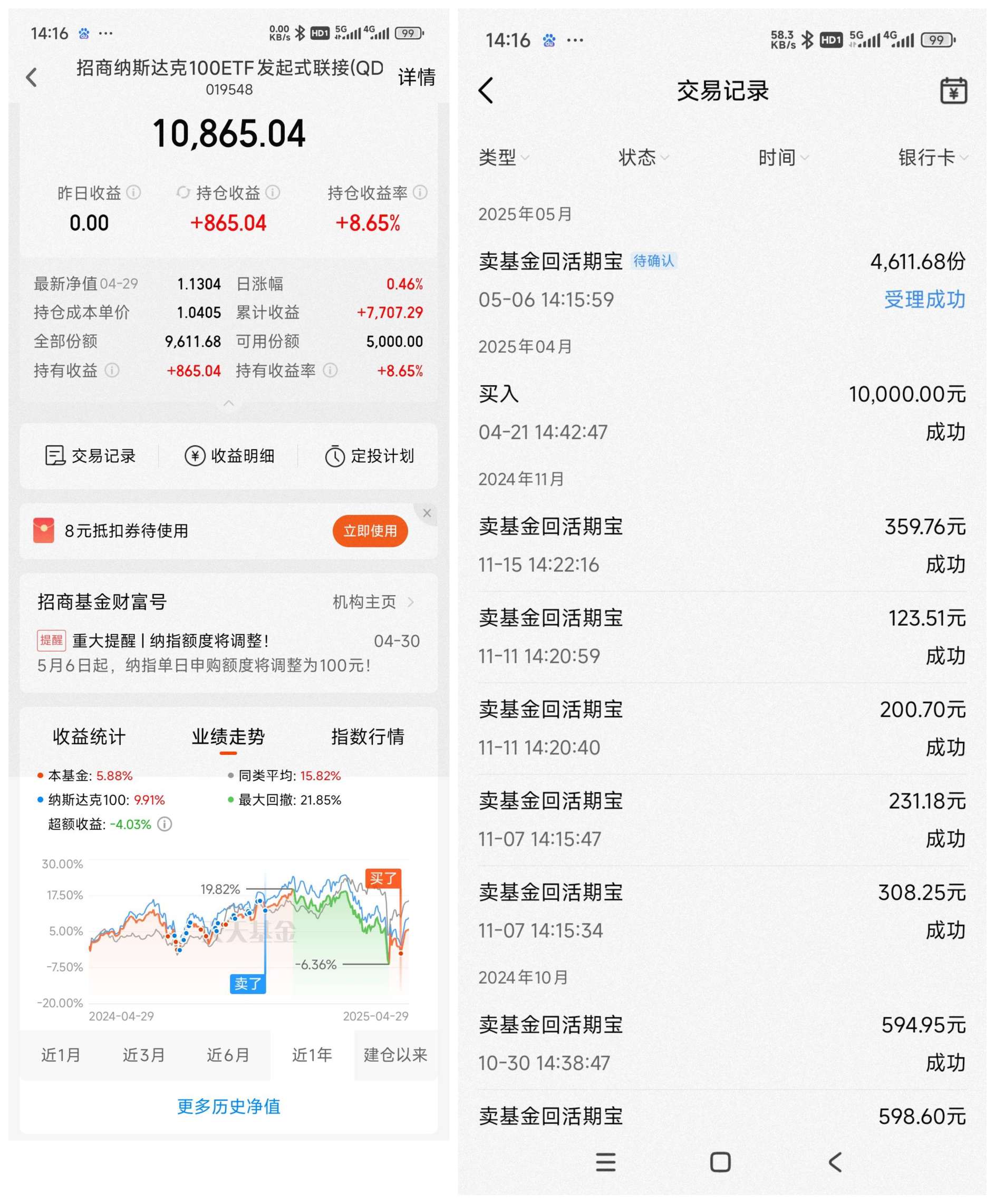The width and height of the screenshot is (995, 1204).
Task: Expand 银行卡 filter dropdown
Action: point(933,157)
